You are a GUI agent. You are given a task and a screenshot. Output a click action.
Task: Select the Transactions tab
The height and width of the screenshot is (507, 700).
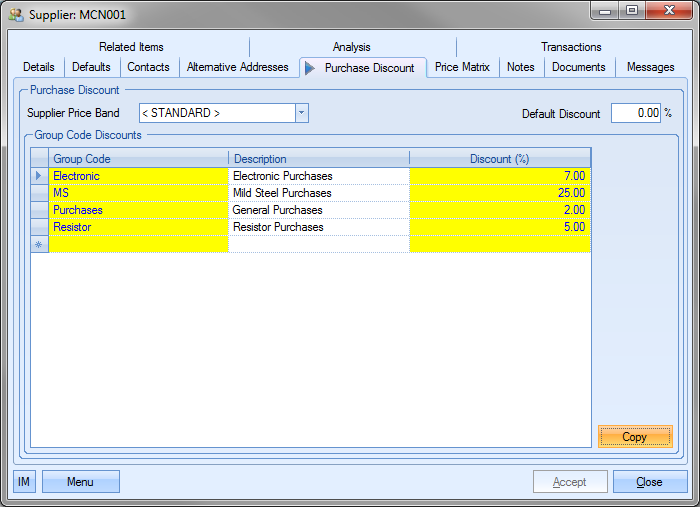pyautogui.click(x=571, y=47)
